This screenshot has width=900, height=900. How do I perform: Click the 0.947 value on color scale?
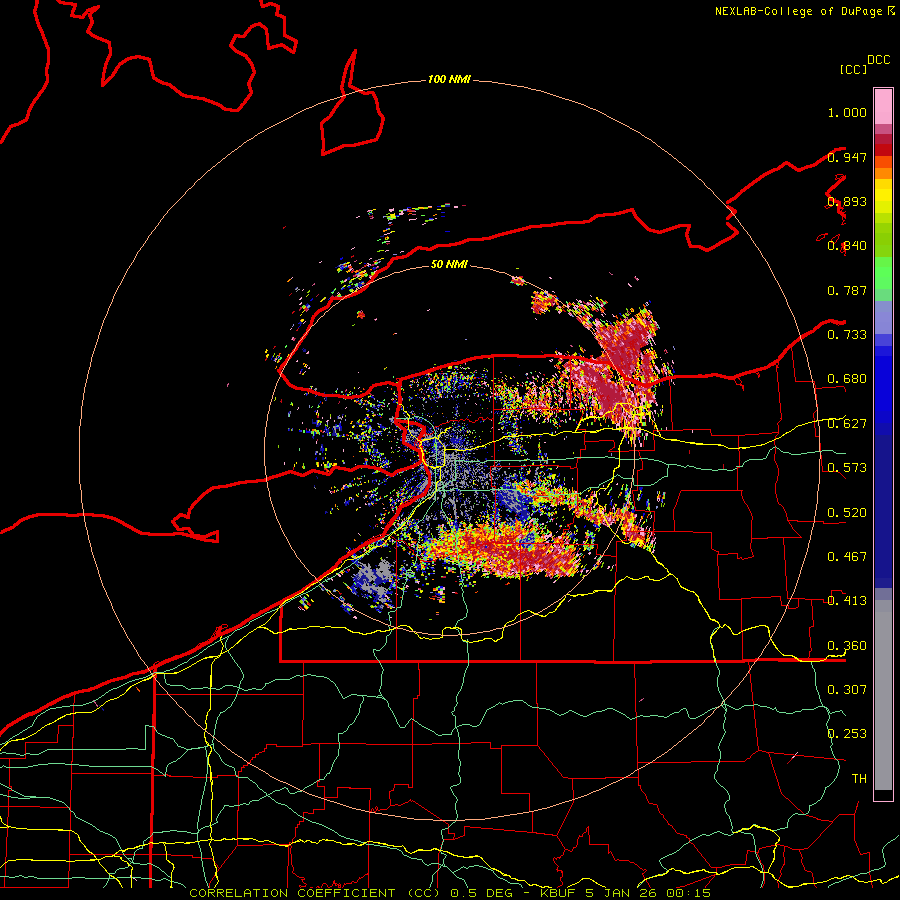click(847, 157)
